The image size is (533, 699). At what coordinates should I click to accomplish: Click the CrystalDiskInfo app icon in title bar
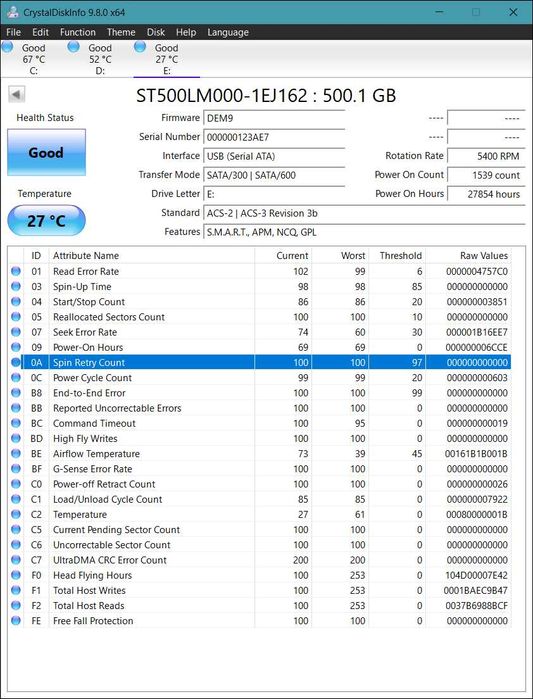point(12,12)
